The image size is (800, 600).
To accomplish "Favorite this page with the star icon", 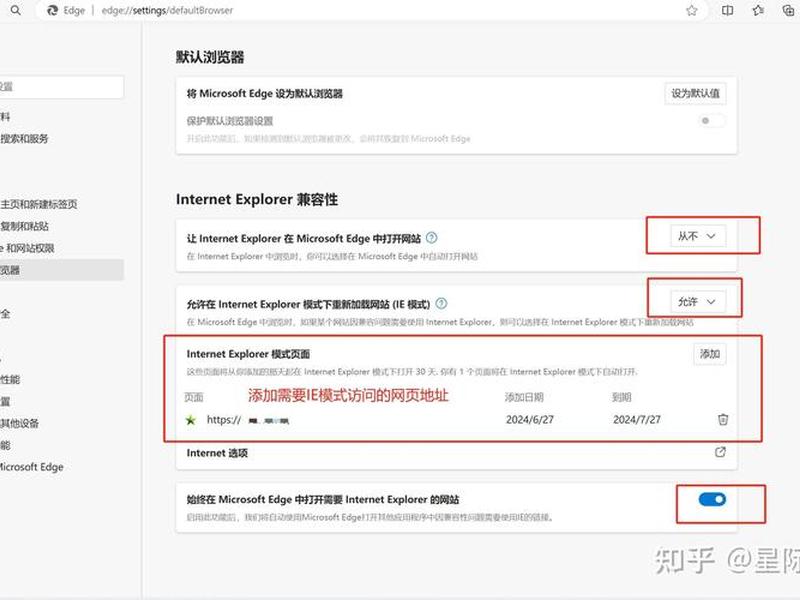I will tap(691, 11).
